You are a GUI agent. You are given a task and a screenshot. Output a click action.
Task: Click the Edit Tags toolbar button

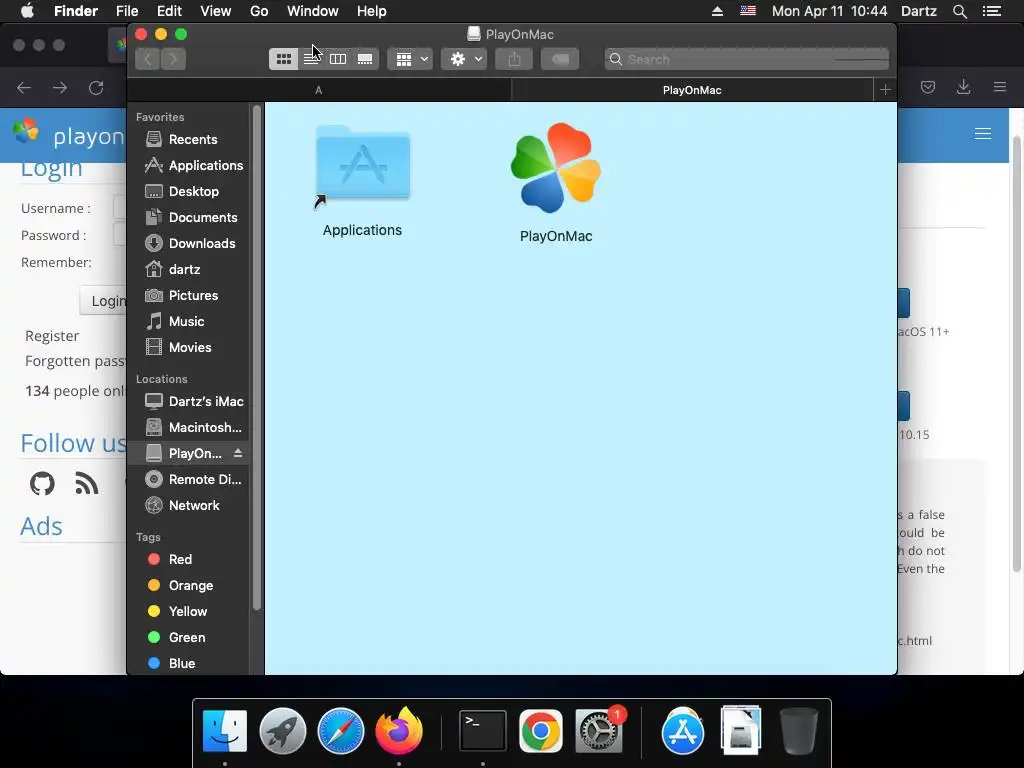(560, 59)
